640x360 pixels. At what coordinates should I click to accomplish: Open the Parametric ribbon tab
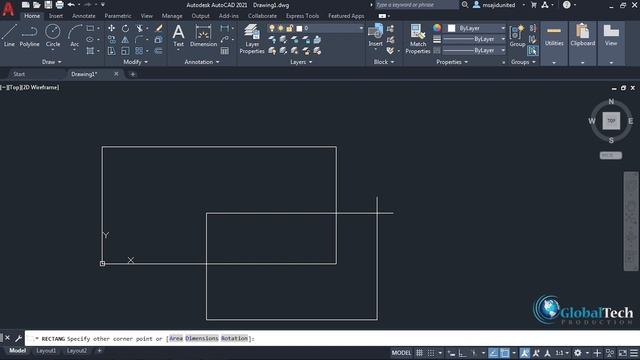pos(118,16)
